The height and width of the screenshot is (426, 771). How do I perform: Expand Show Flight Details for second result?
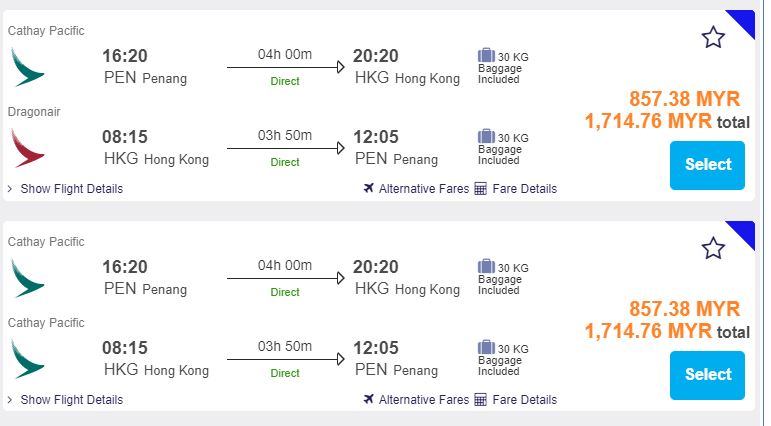pyautogui.click(x=71, y=400)
